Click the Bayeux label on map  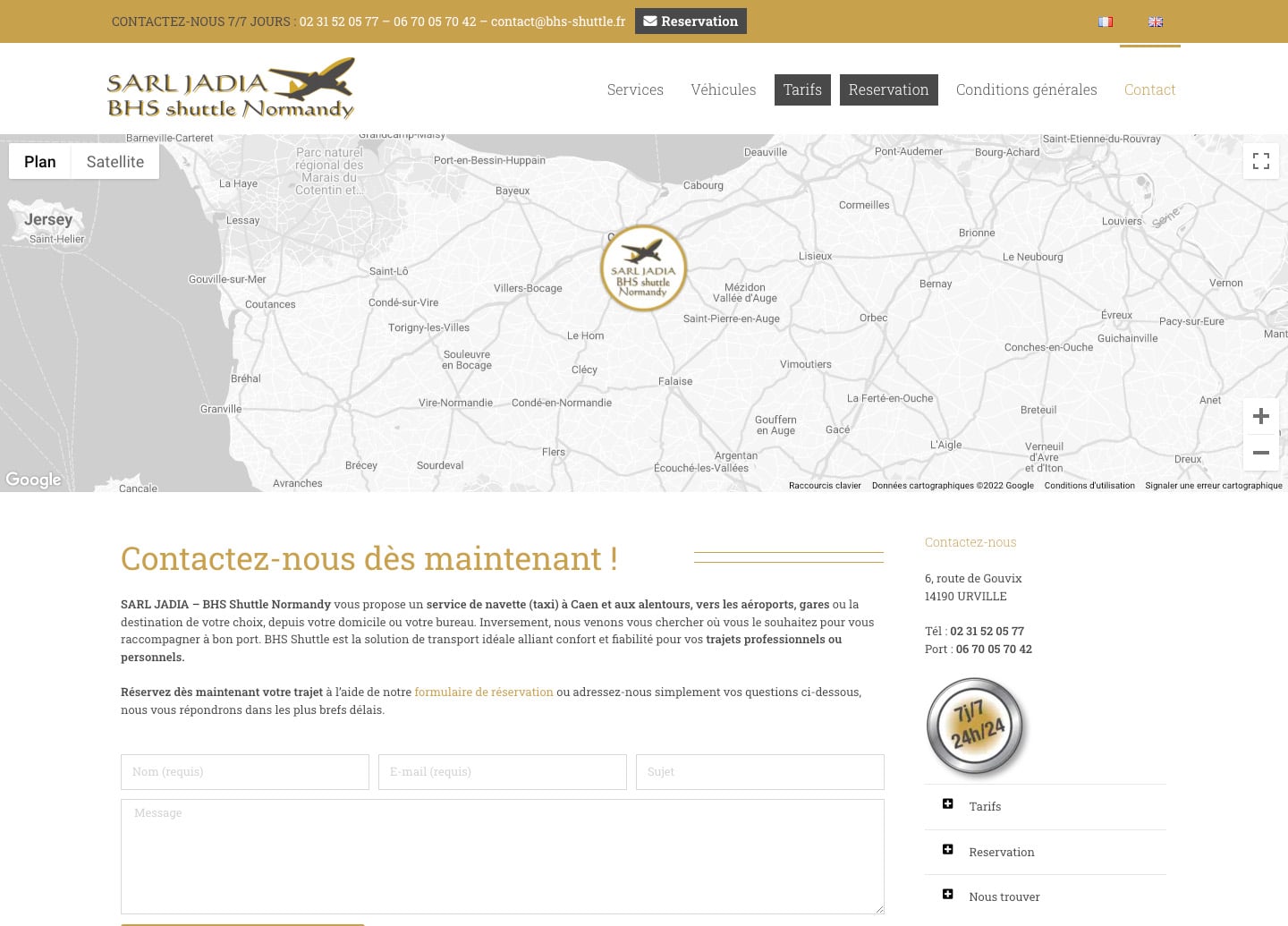[513, 191]
